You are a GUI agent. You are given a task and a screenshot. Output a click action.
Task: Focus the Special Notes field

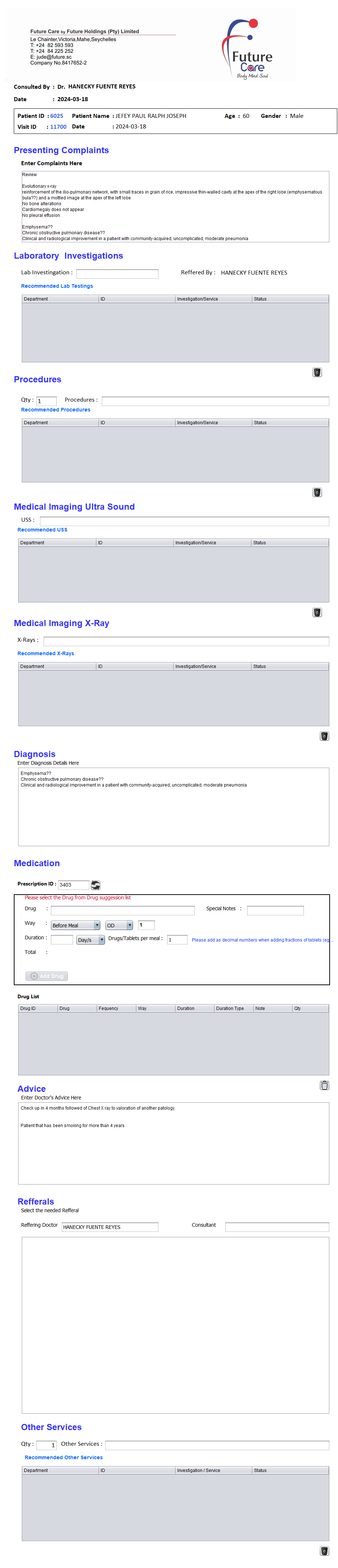coord(275,911)
